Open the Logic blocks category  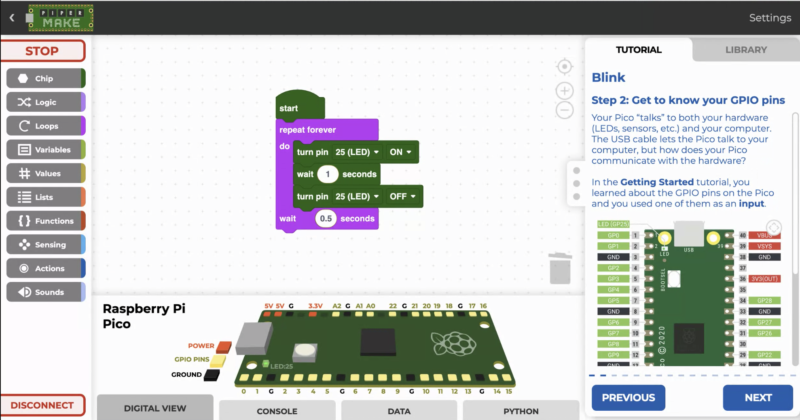[45, 102]
